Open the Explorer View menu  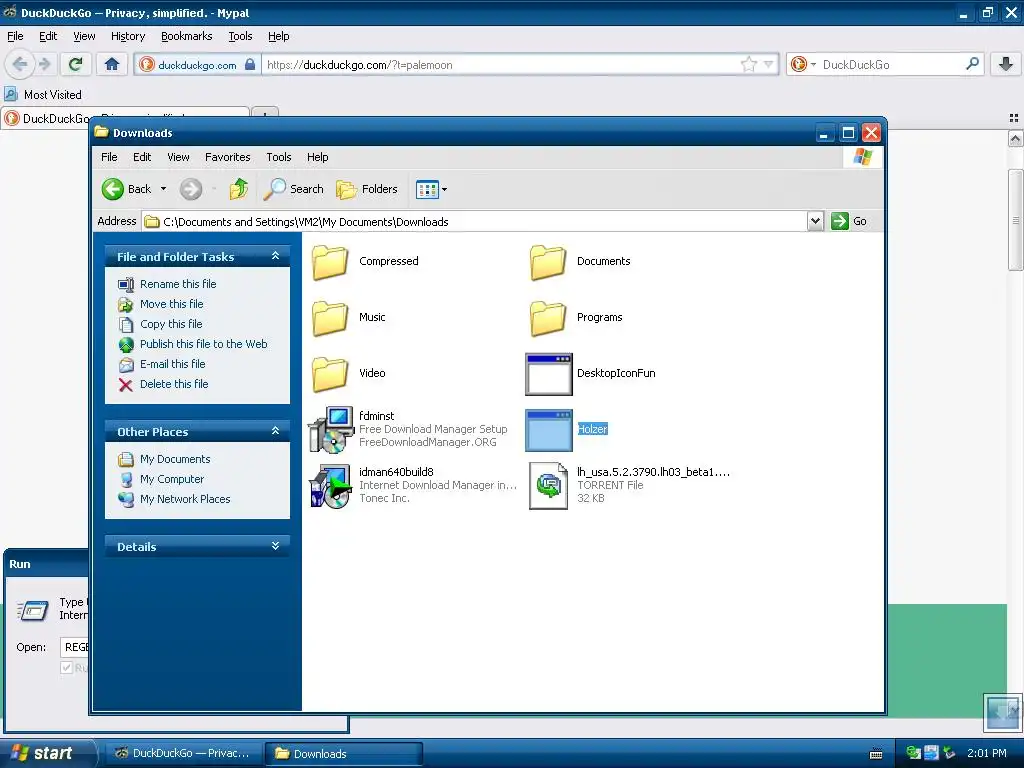pyautogui.click(x=178, y=157)
